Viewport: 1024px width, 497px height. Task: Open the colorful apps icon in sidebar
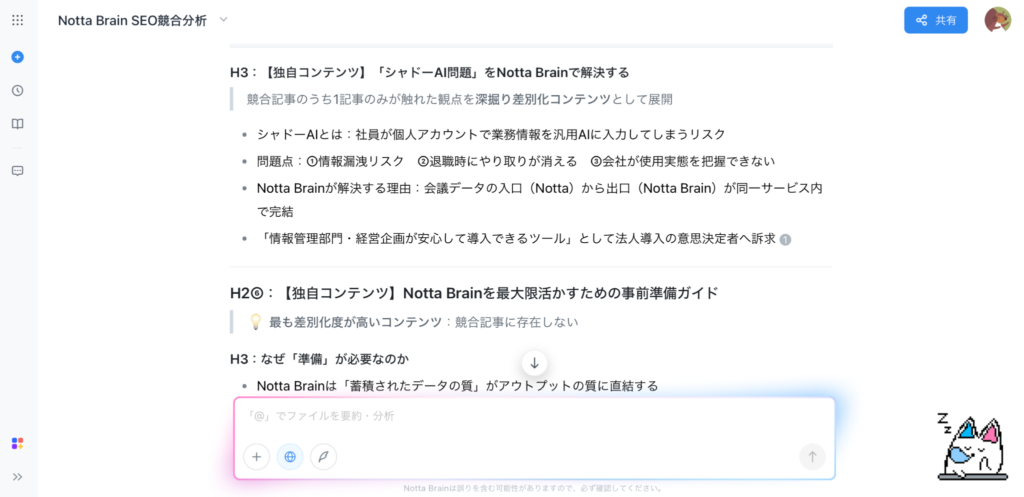(18, 443)
